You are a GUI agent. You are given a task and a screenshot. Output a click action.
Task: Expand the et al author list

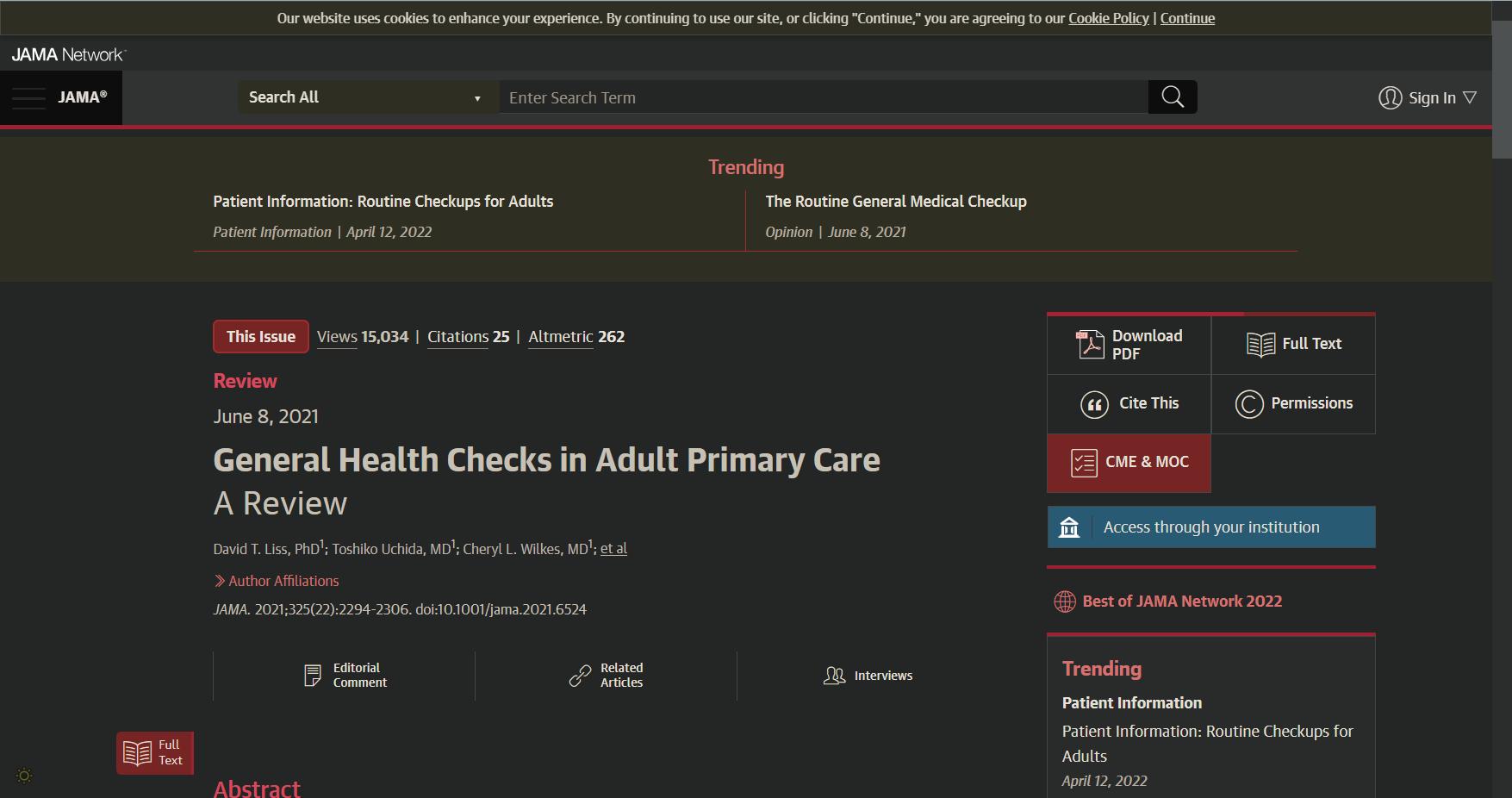pyautogui.click(x=613, y=549)
